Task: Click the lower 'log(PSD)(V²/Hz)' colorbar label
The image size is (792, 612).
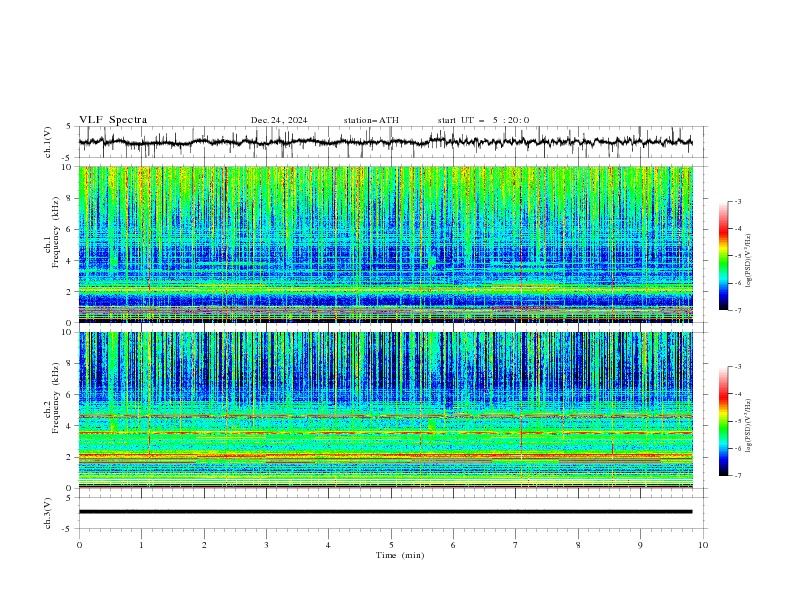Action: 749,425
